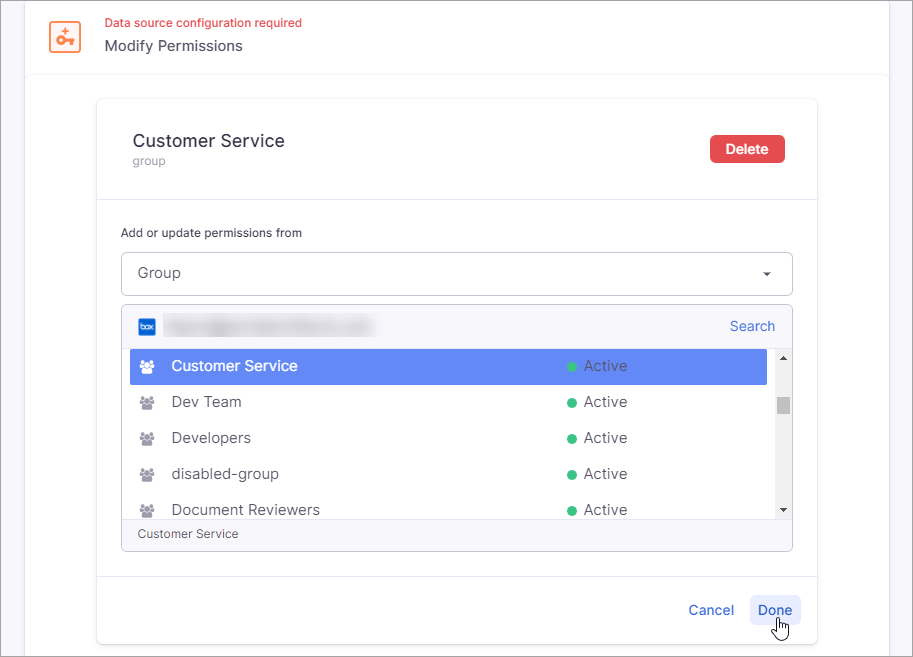
Task: Select Customer Service from the group list
Action: pos(235,366)
